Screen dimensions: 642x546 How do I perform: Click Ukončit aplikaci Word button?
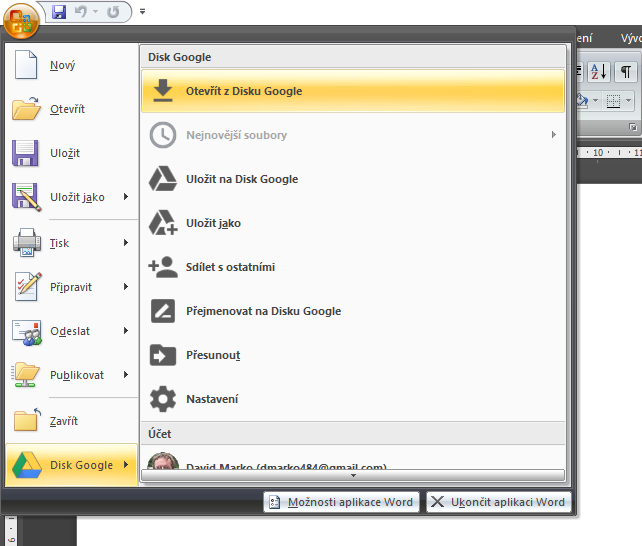pyautogui.click(x=499, y=502)
